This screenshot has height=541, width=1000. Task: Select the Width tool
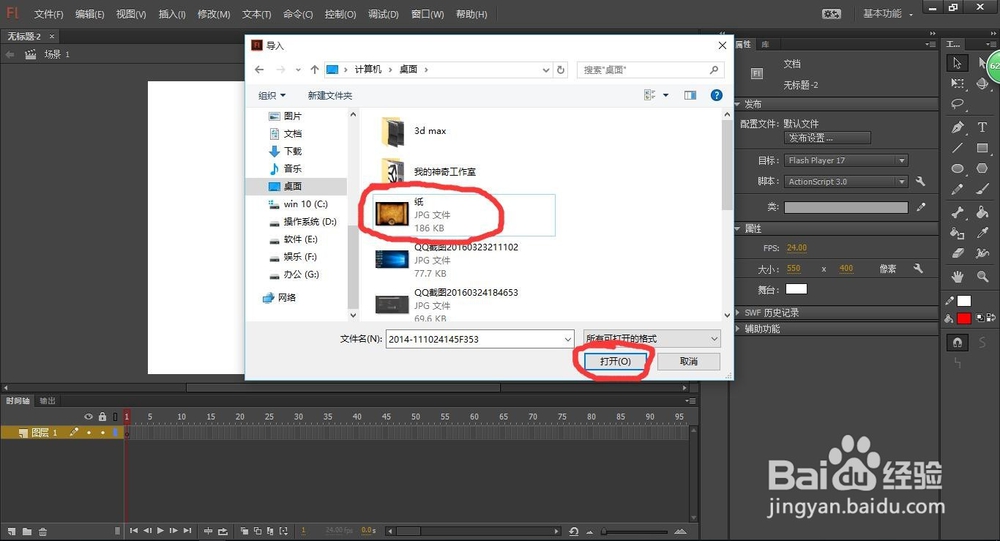click(982, 253)
